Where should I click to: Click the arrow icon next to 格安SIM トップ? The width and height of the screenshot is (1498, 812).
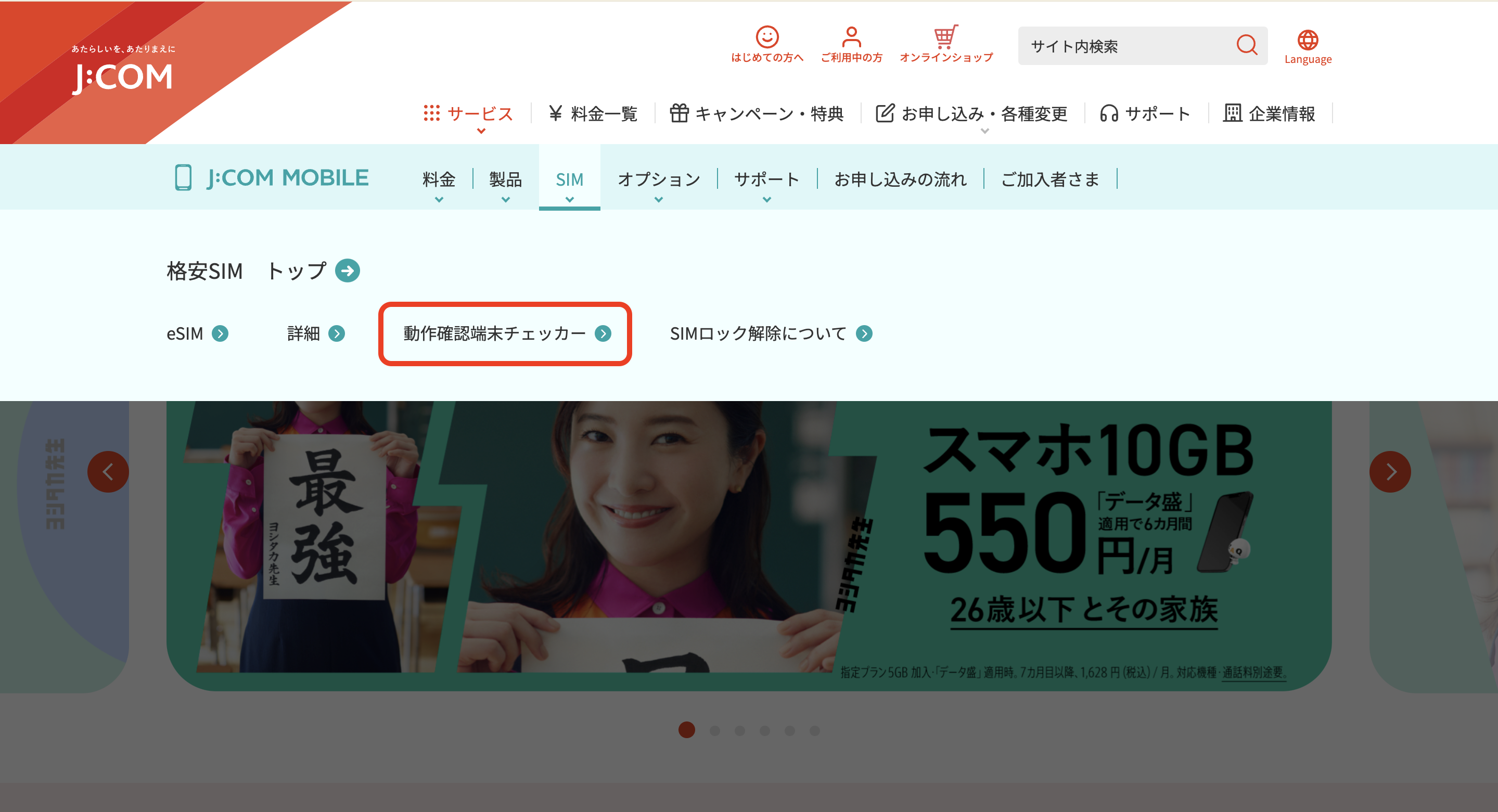[x=347, y=270]
